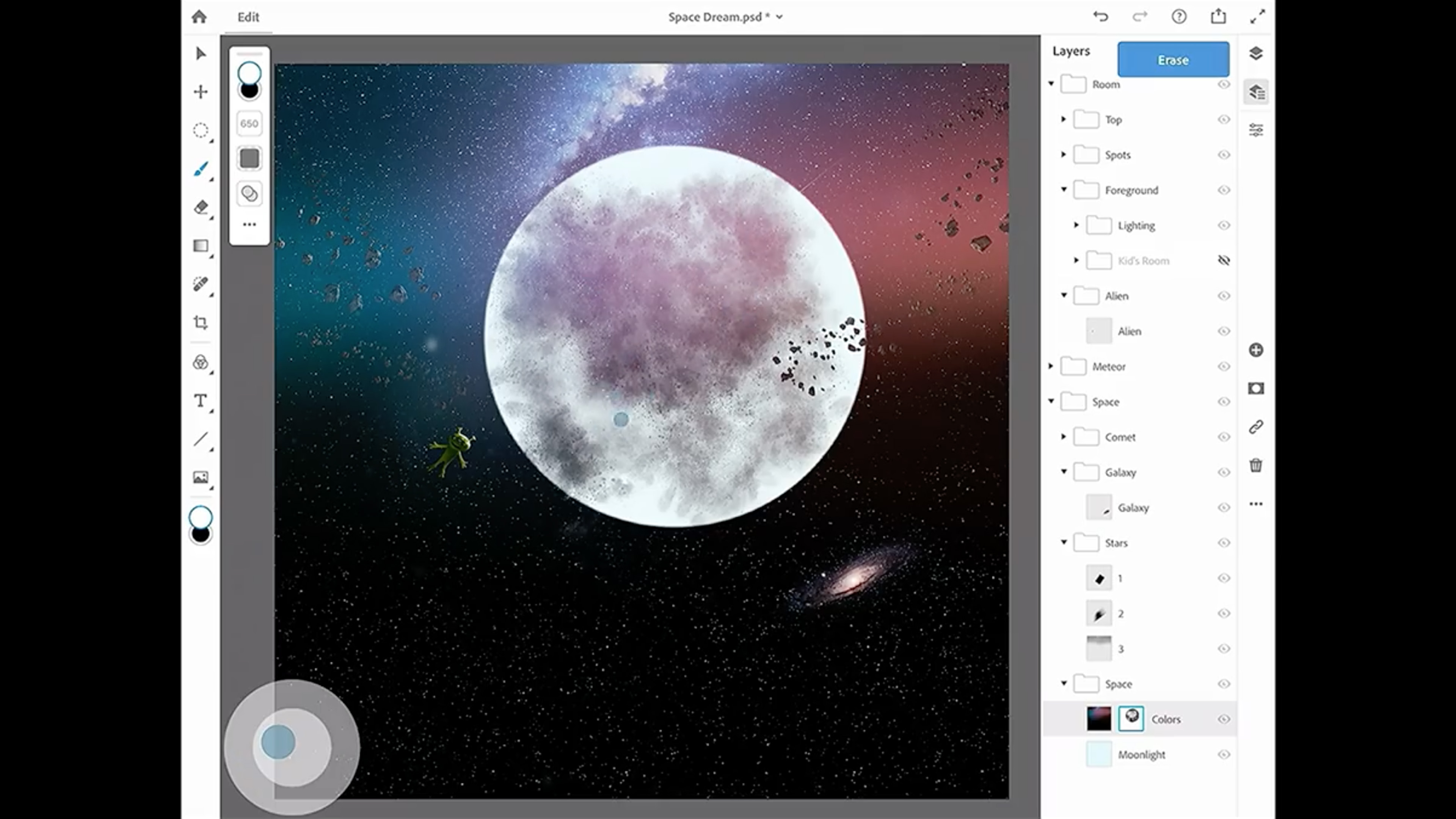Image resolution: width=1456 pixels, height=819 pixels.
Task: Choose the Type tool
Action: click(201, 401)
